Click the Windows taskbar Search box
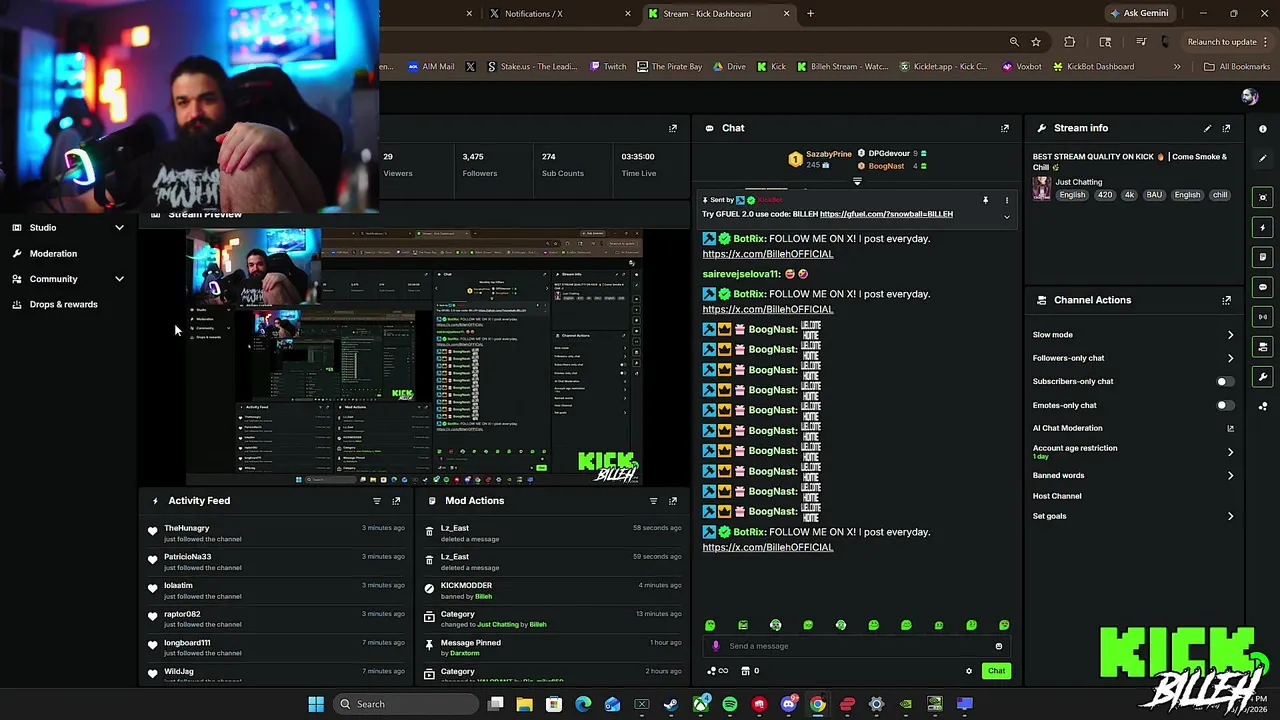 click(x=407, y=704)
